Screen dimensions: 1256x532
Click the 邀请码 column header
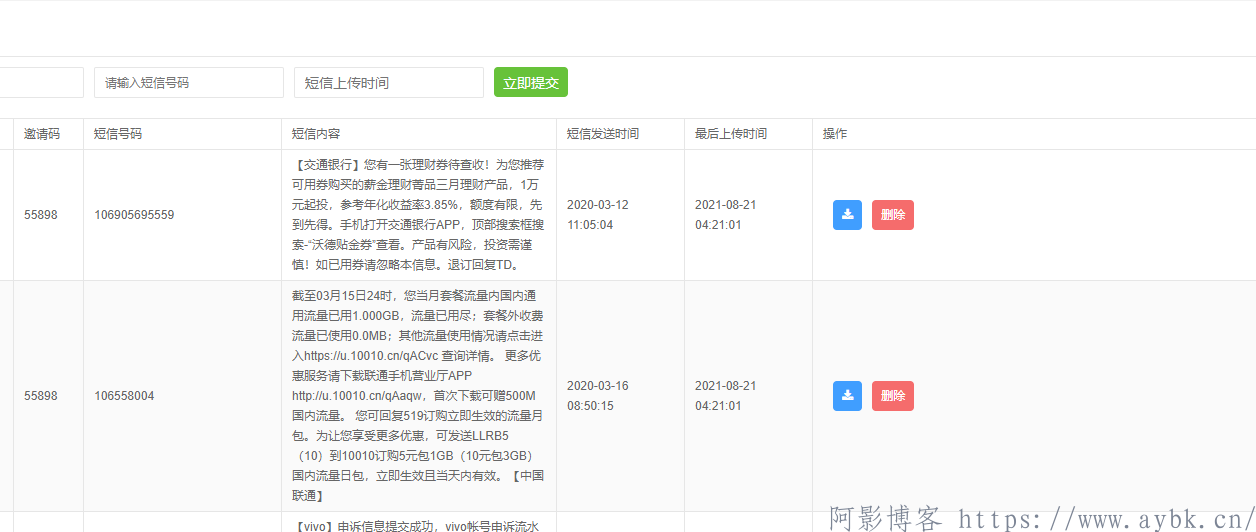click(x=42, y=134)
